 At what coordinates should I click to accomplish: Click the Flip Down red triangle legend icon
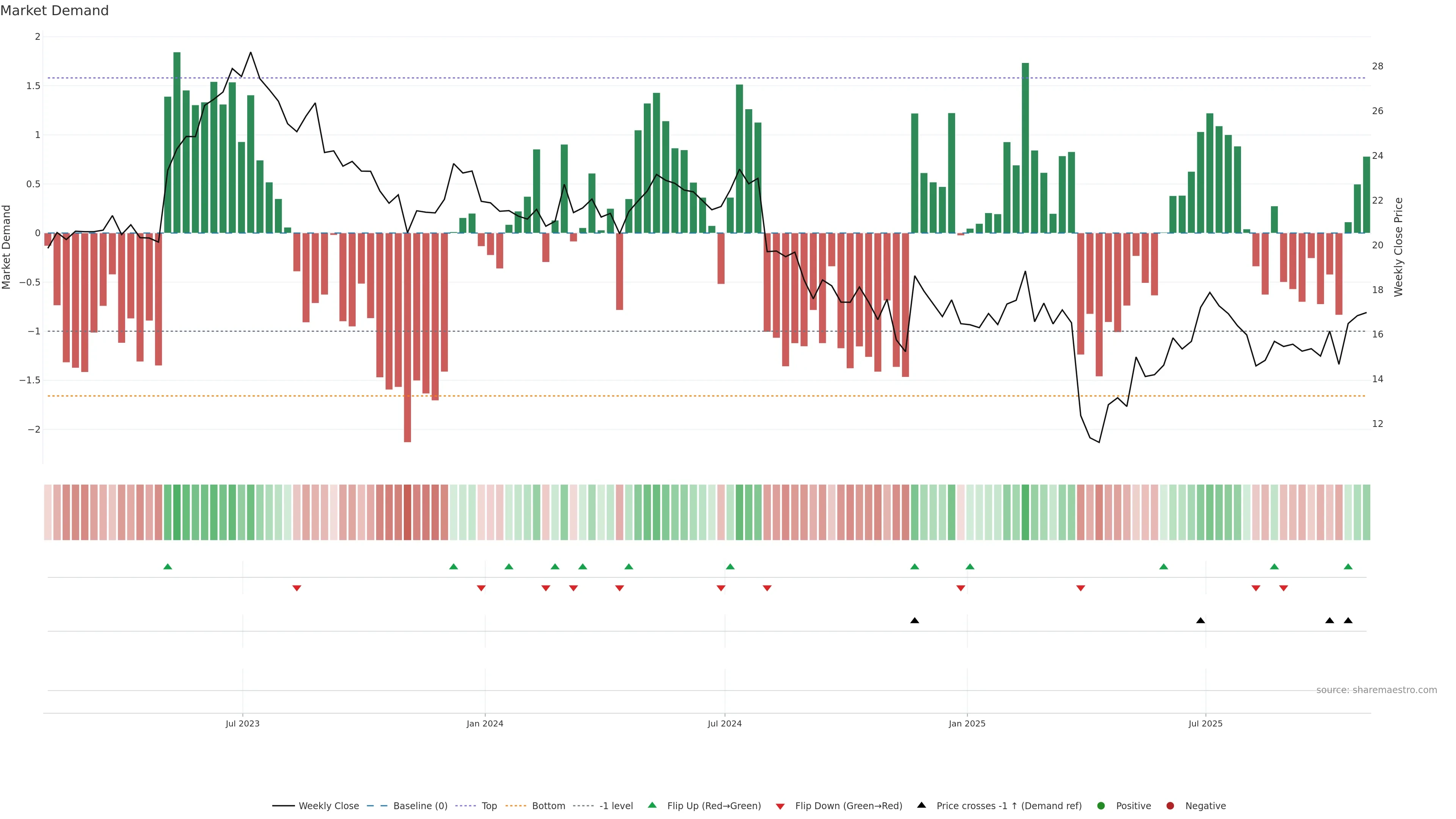[780, 806]
